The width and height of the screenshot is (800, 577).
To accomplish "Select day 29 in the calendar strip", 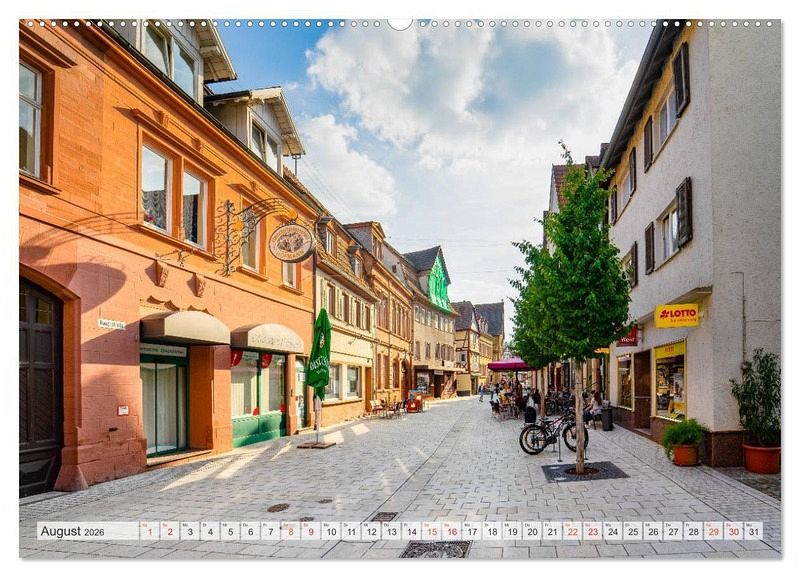I will (714, 531).
